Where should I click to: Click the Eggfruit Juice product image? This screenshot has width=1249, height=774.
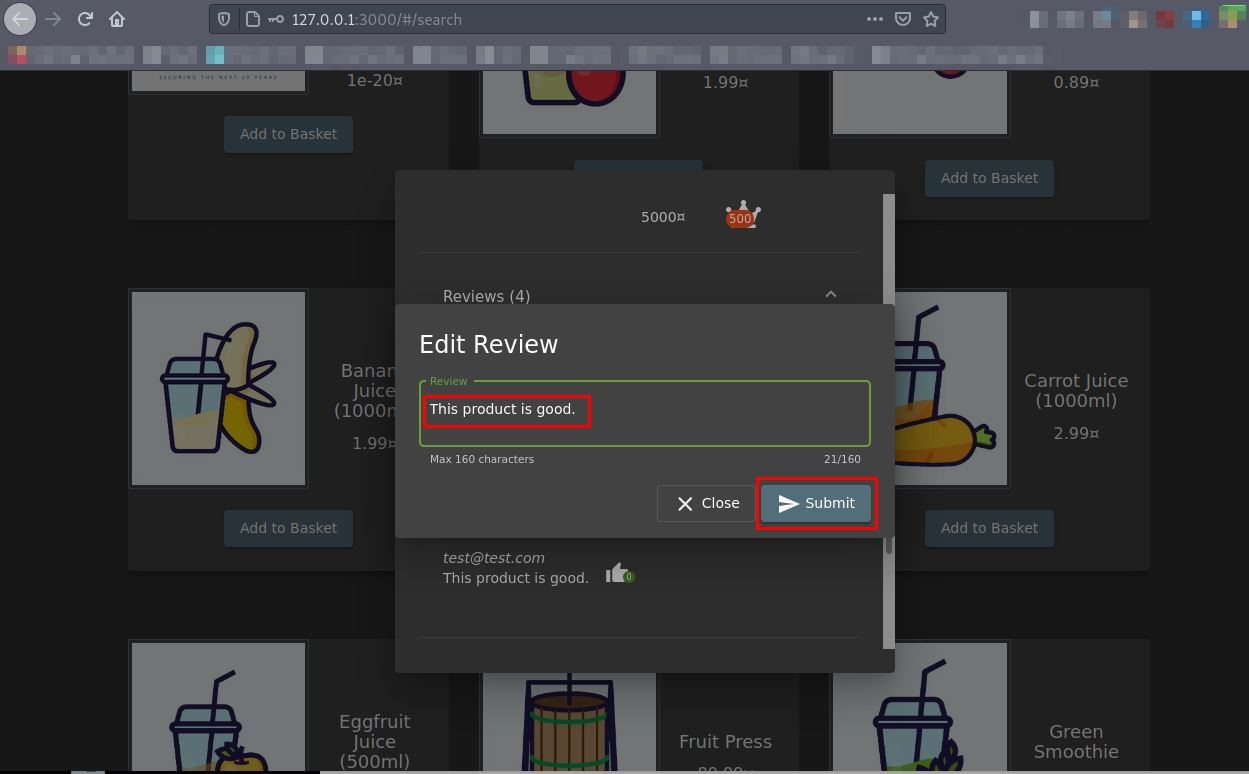click(218, 710)
